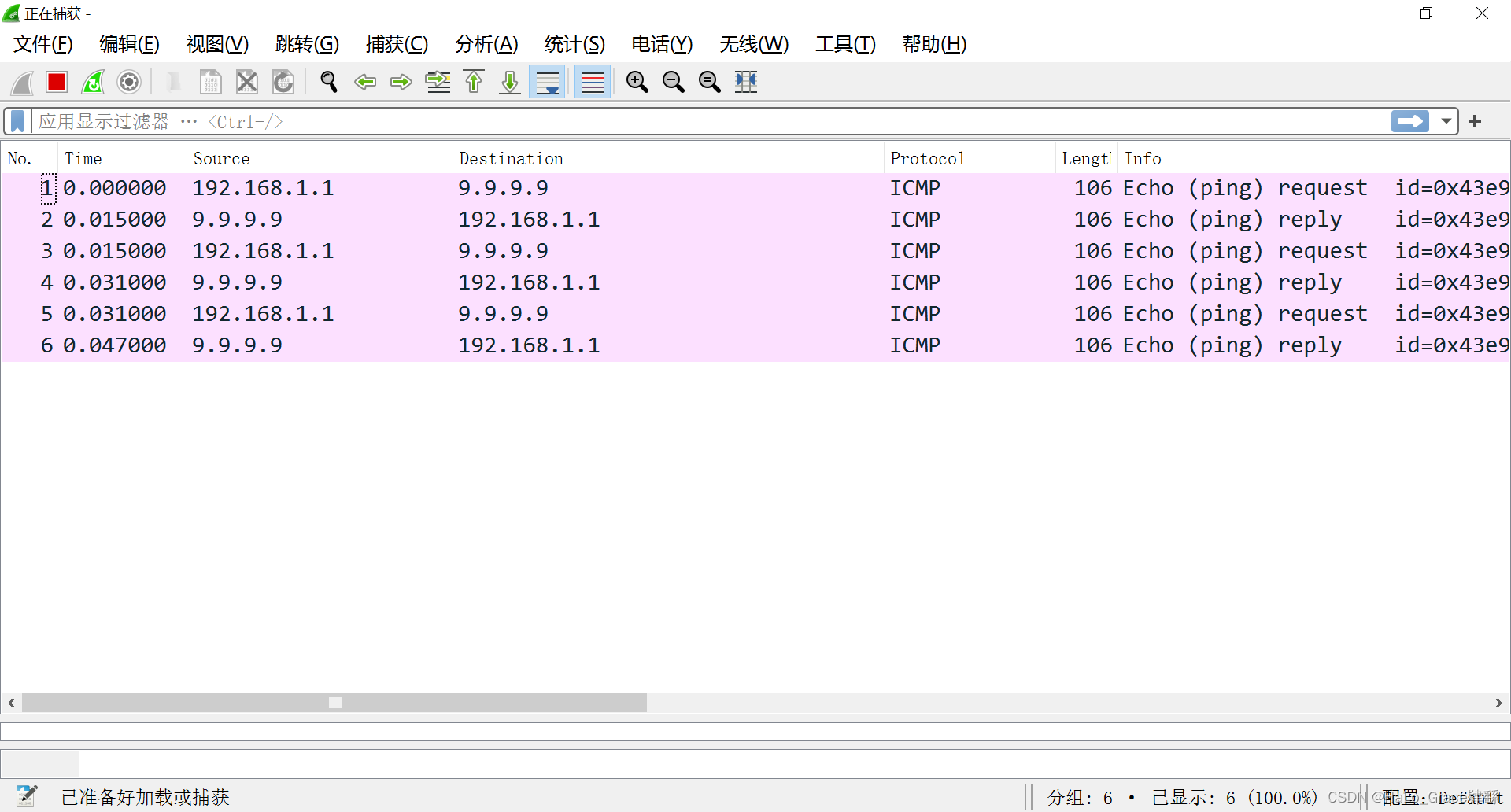Viewport: 1511px width, 812px height.
Task: Open the 无线(W) menu
Action: pyautogui.click(x=754, y=44)
